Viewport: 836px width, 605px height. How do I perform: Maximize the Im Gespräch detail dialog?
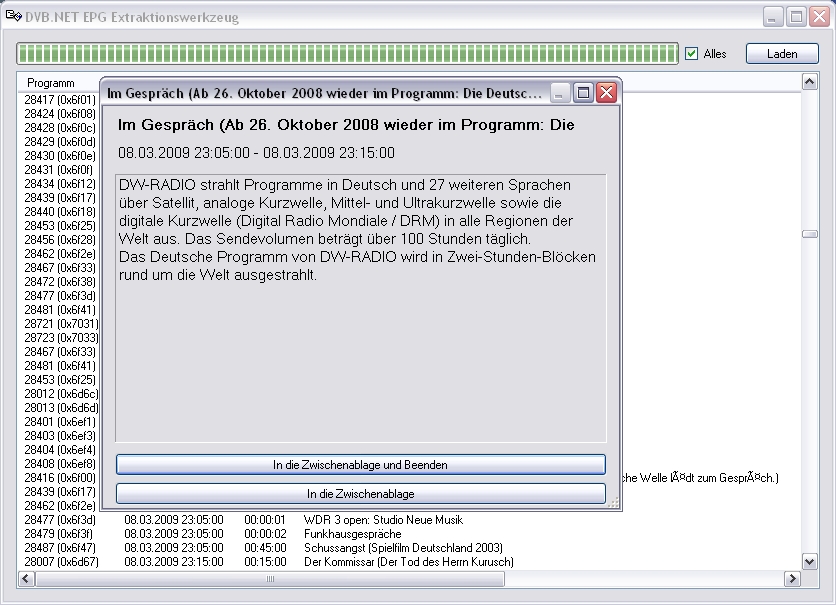[x=584, y=93]
